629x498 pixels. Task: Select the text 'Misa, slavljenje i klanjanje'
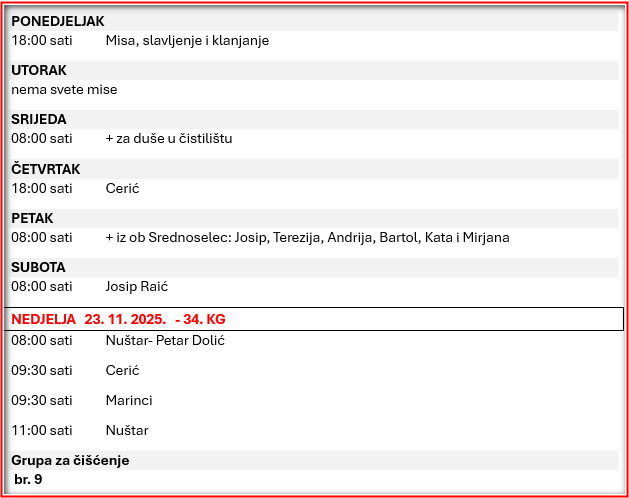187,41
